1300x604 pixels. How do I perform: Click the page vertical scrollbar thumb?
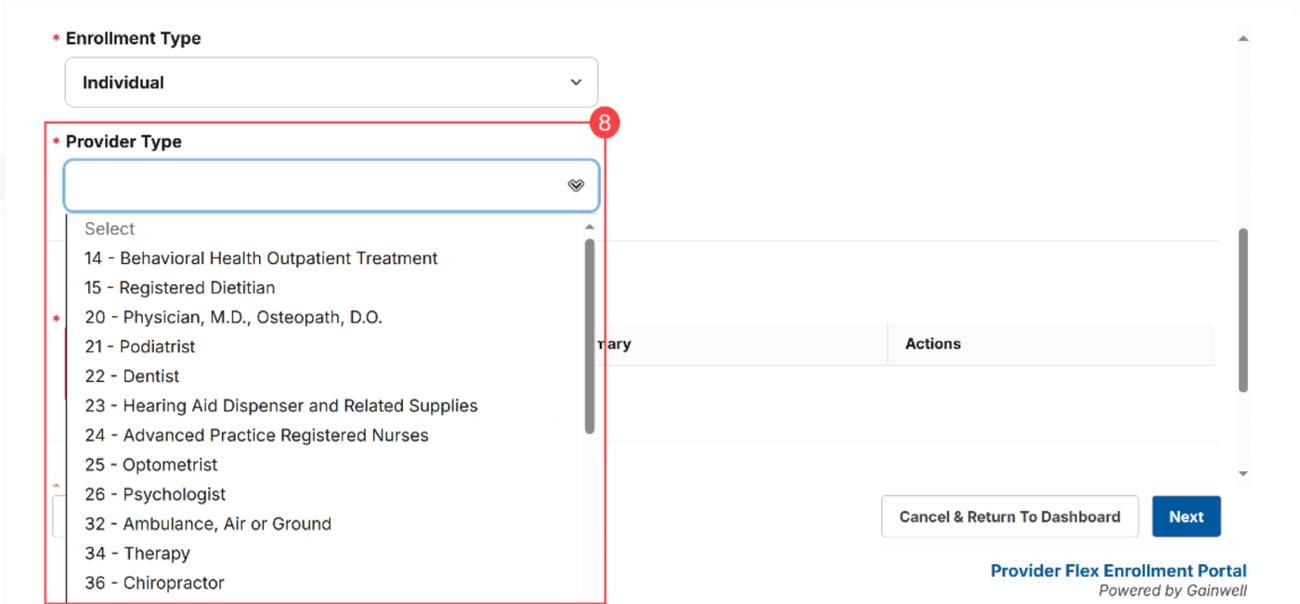[x=1243, y=310]
